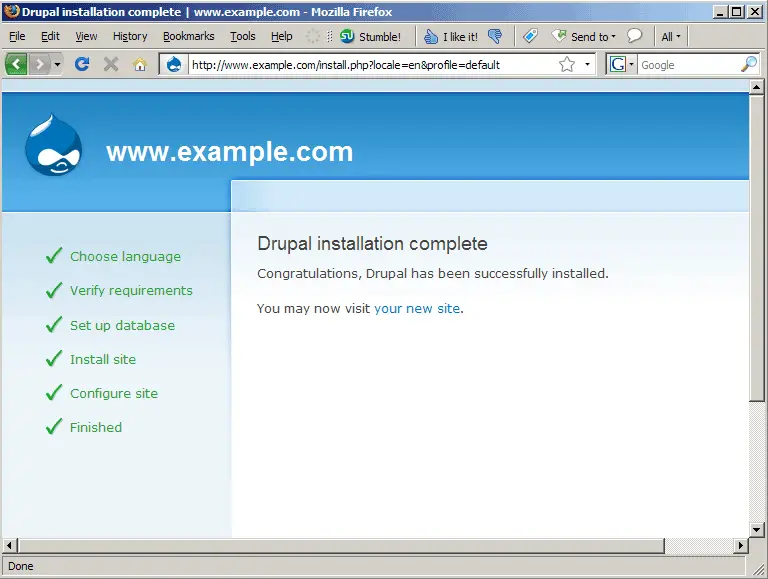Open the address bar URL history dropdown
Image resolution: width=768 pixels, height=579 pixels.
pyautogui.click(x=587, y=64)
